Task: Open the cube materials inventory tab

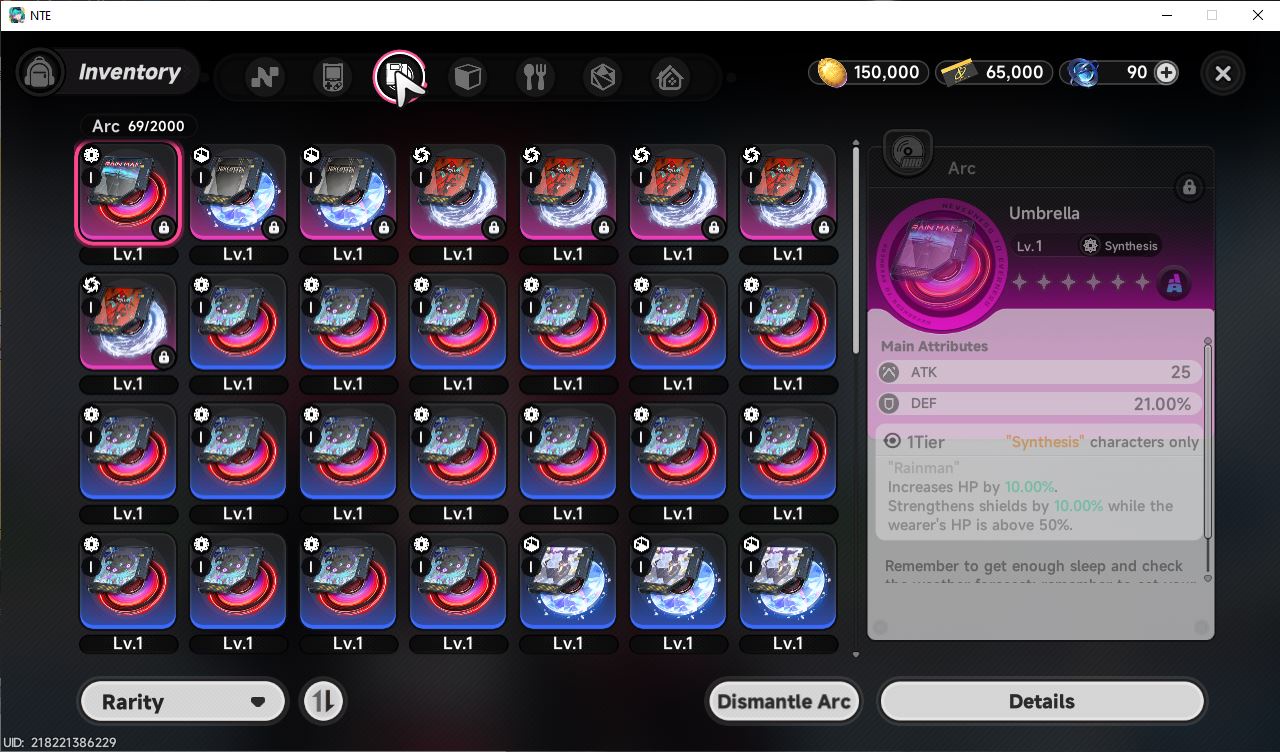Action: pyautogui.click(x=468, y=77)
